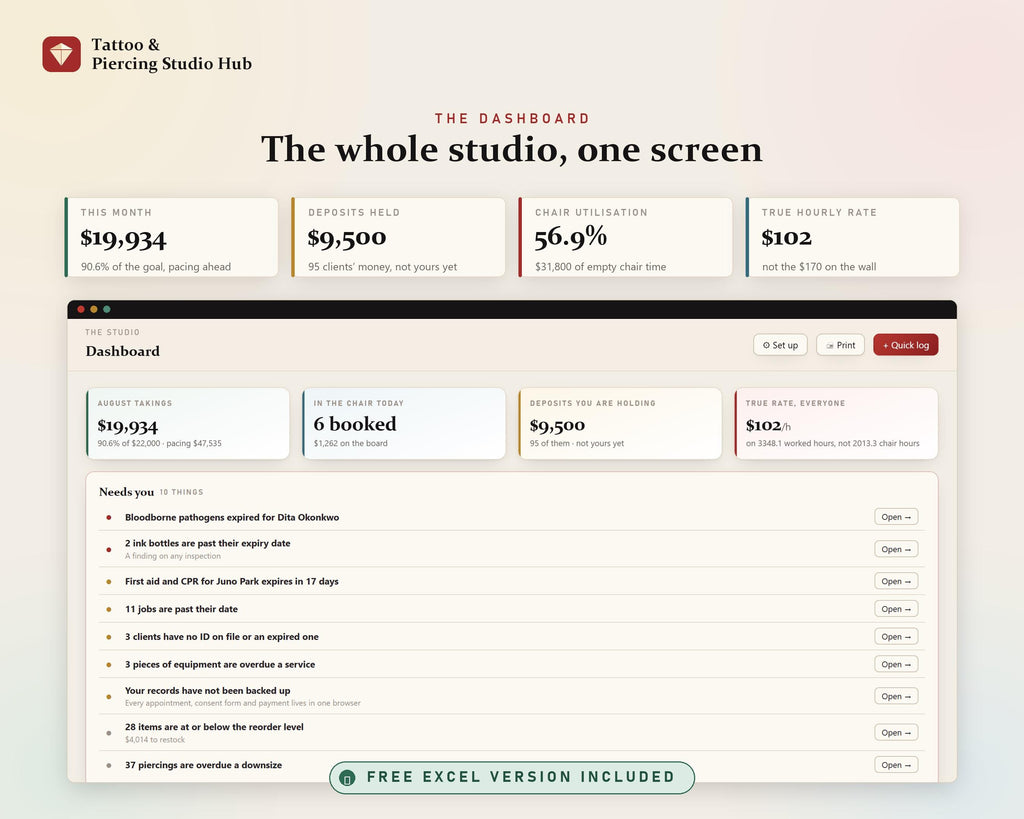This screenshot has height=819, width=1024.
Task: Click the red window dot in the title bar
Action: tap(81, 310)
